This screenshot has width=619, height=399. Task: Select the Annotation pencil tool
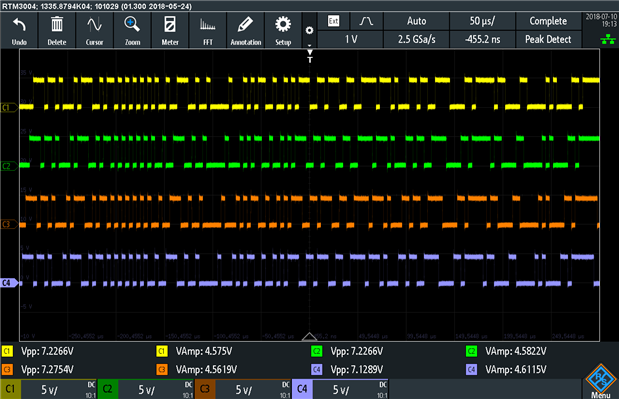pyautogui.click(x=246, y=30)
